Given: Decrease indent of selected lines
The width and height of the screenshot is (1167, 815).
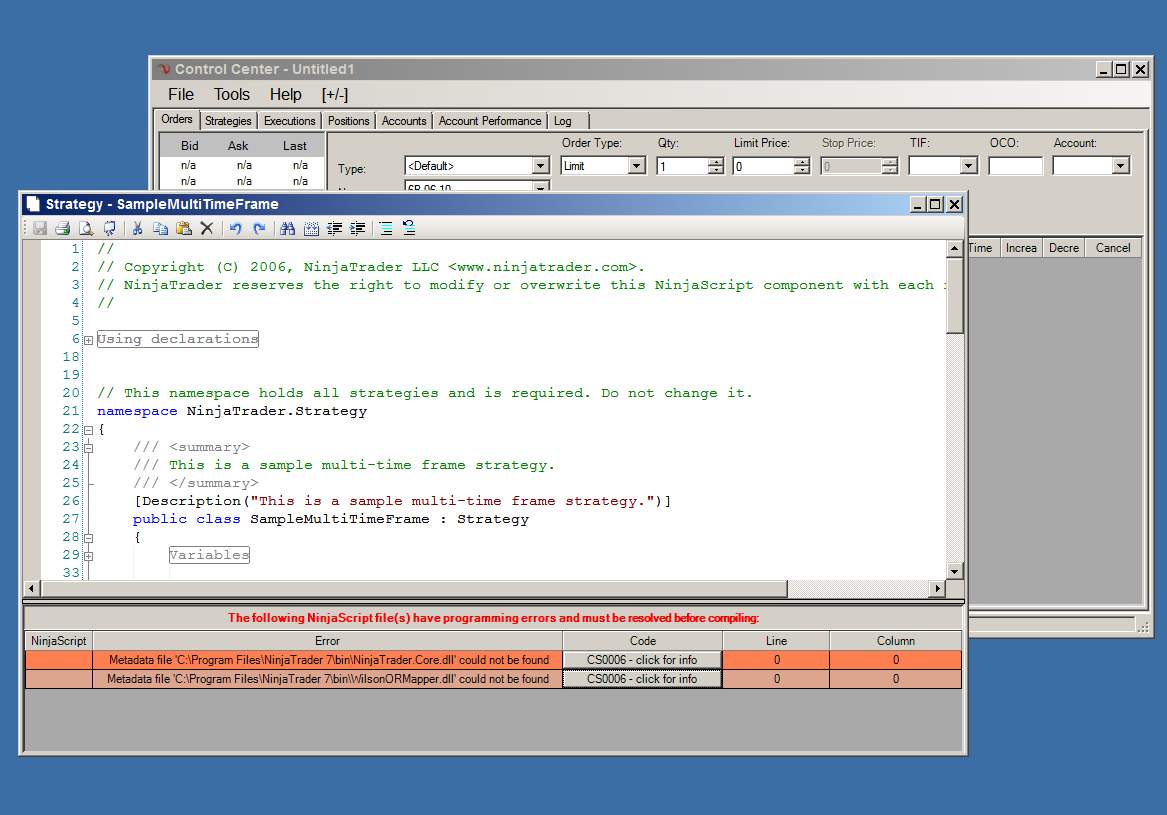Looking at the screenshot, I should click(x=334, y=228).
